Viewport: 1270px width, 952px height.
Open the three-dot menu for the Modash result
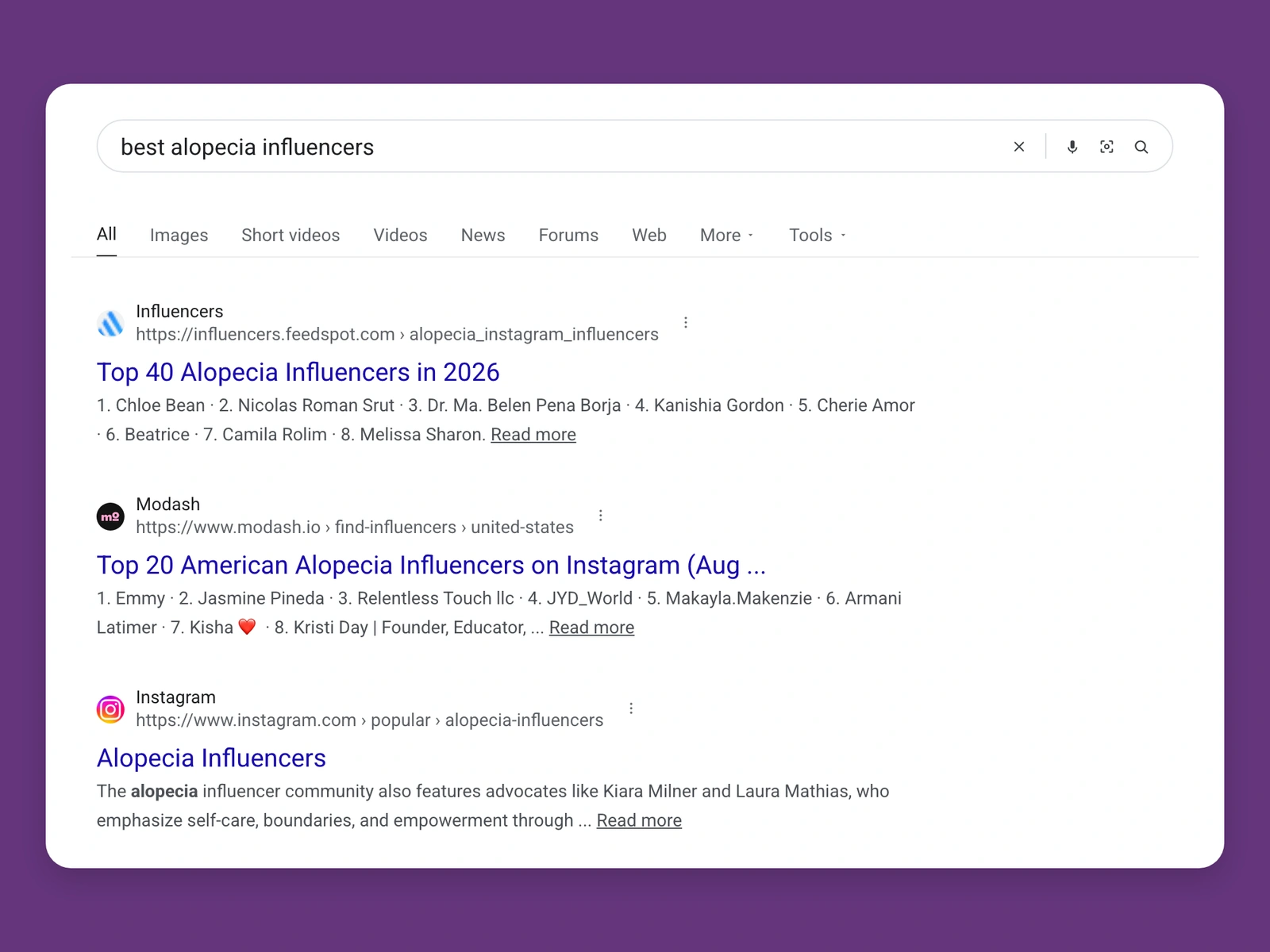click(x=601, y=515)
